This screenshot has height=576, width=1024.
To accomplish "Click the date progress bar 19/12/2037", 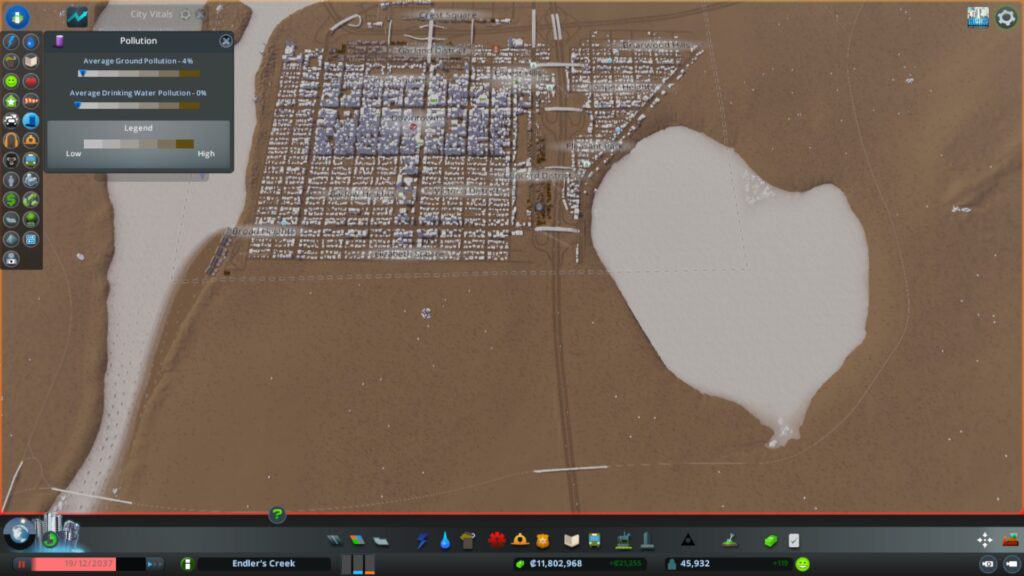I will click(x=88, y=564).
